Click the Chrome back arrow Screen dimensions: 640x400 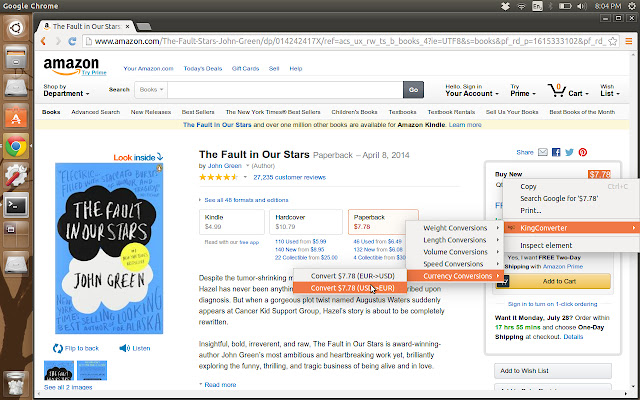[43, 41]
